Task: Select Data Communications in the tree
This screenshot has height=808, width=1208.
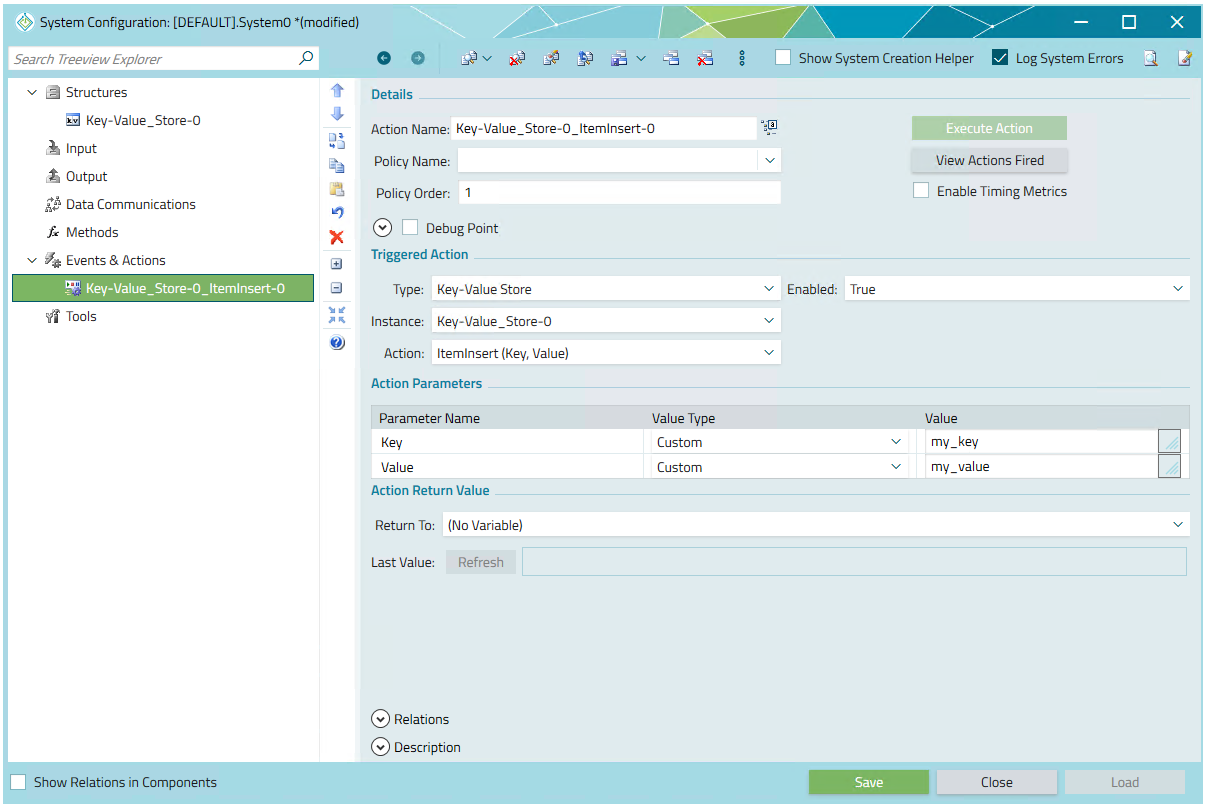Action: point(130,204)
